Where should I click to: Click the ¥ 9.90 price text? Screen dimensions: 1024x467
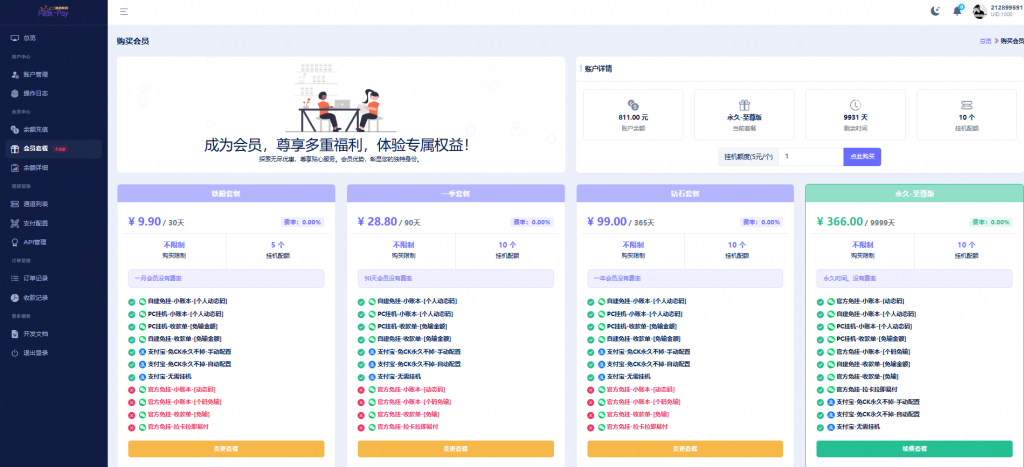pos(144,221)
